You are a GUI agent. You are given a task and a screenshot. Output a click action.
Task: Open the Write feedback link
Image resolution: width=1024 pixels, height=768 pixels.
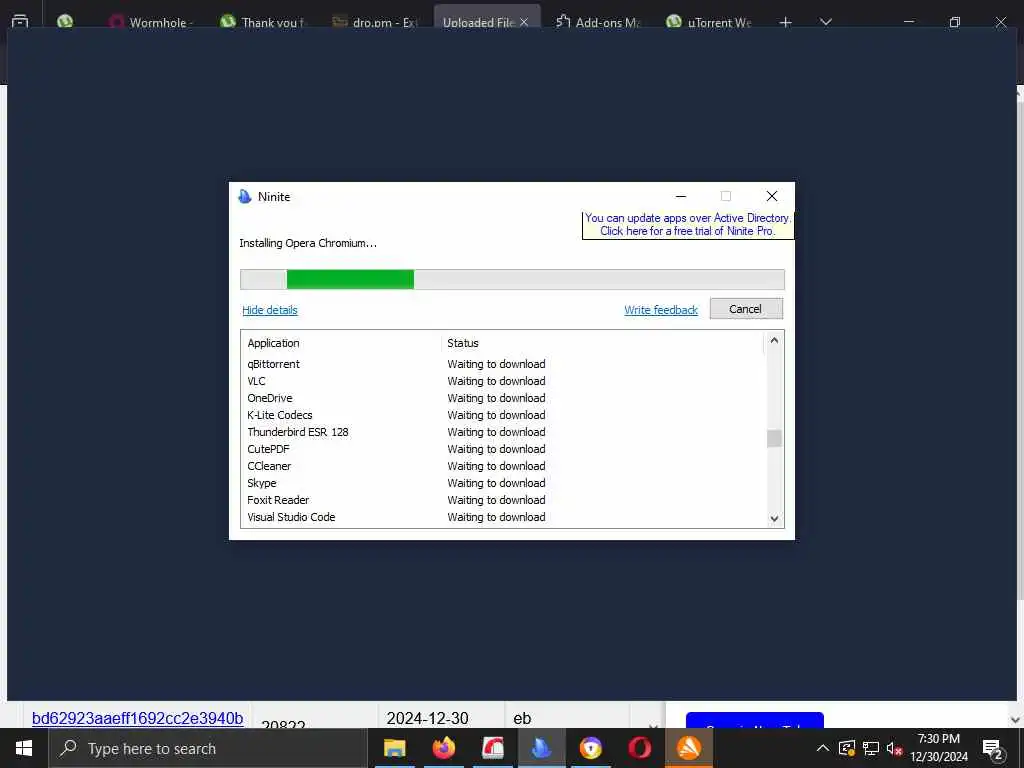(x=661, y=310)
